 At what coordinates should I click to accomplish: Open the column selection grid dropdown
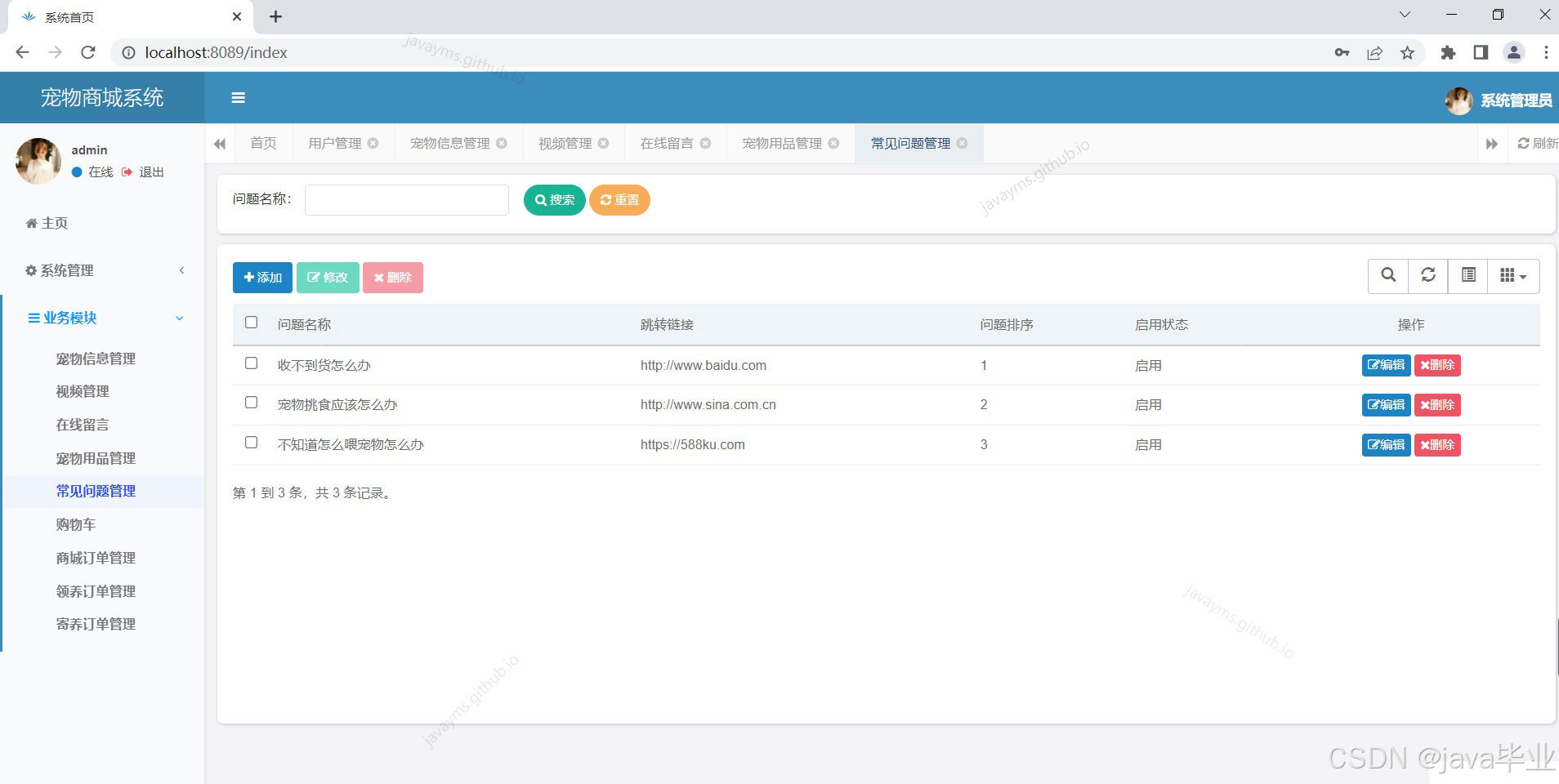(1513, 275)
